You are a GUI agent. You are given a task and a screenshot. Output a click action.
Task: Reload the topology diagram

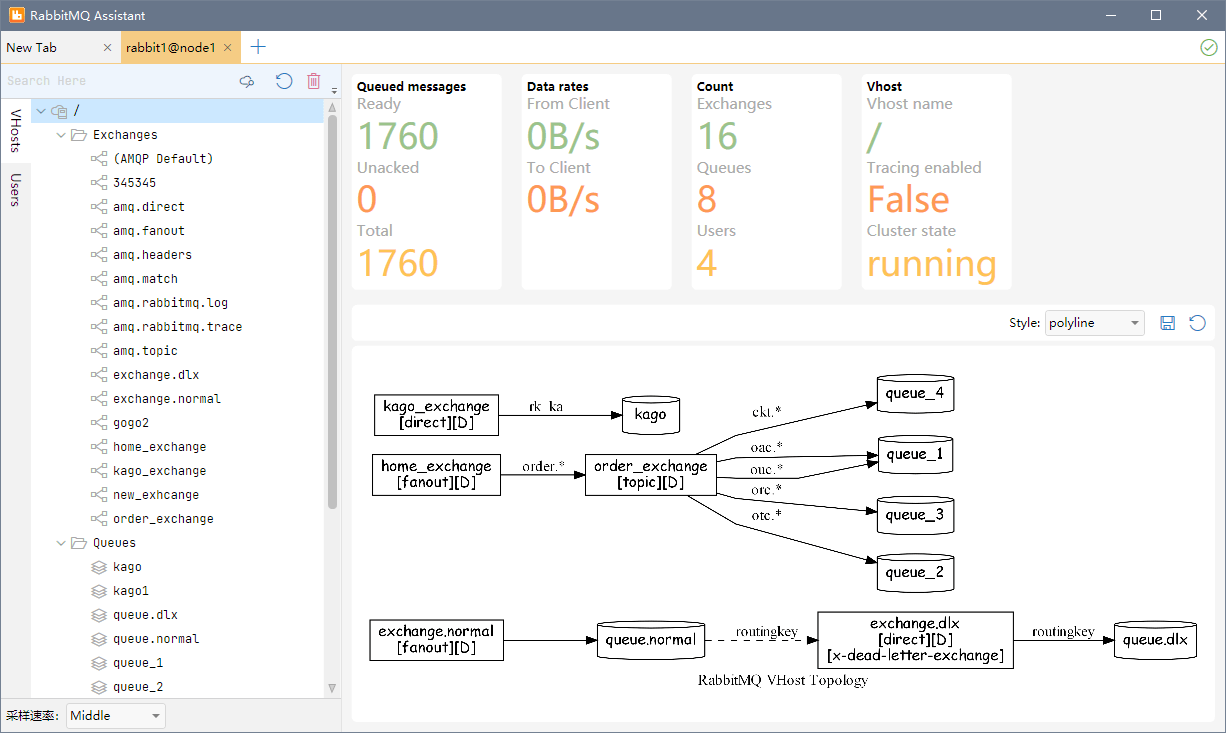click(x=1197, y=322)
